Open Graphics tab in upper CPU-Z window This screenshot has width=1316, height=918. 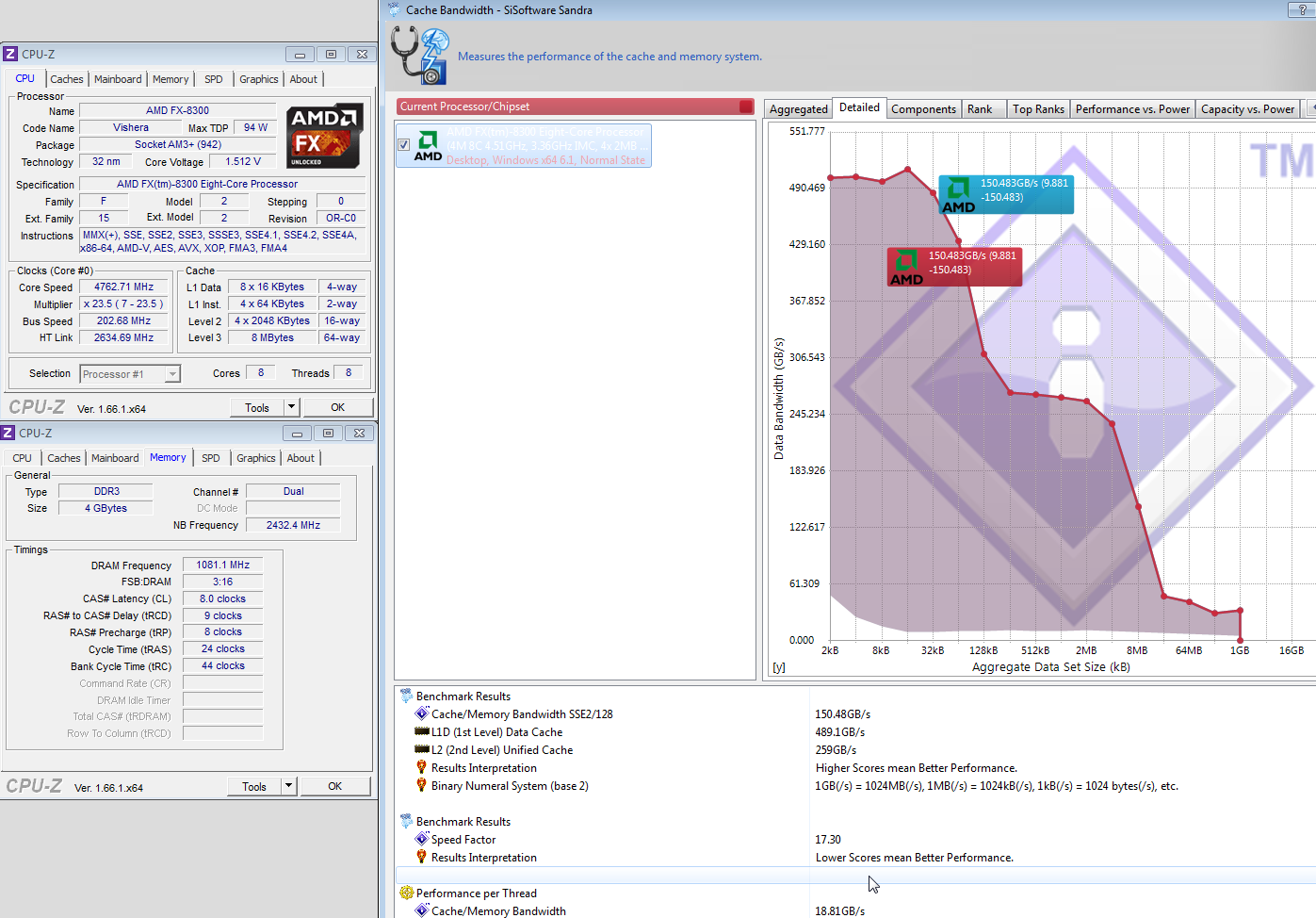click(259, 79)
